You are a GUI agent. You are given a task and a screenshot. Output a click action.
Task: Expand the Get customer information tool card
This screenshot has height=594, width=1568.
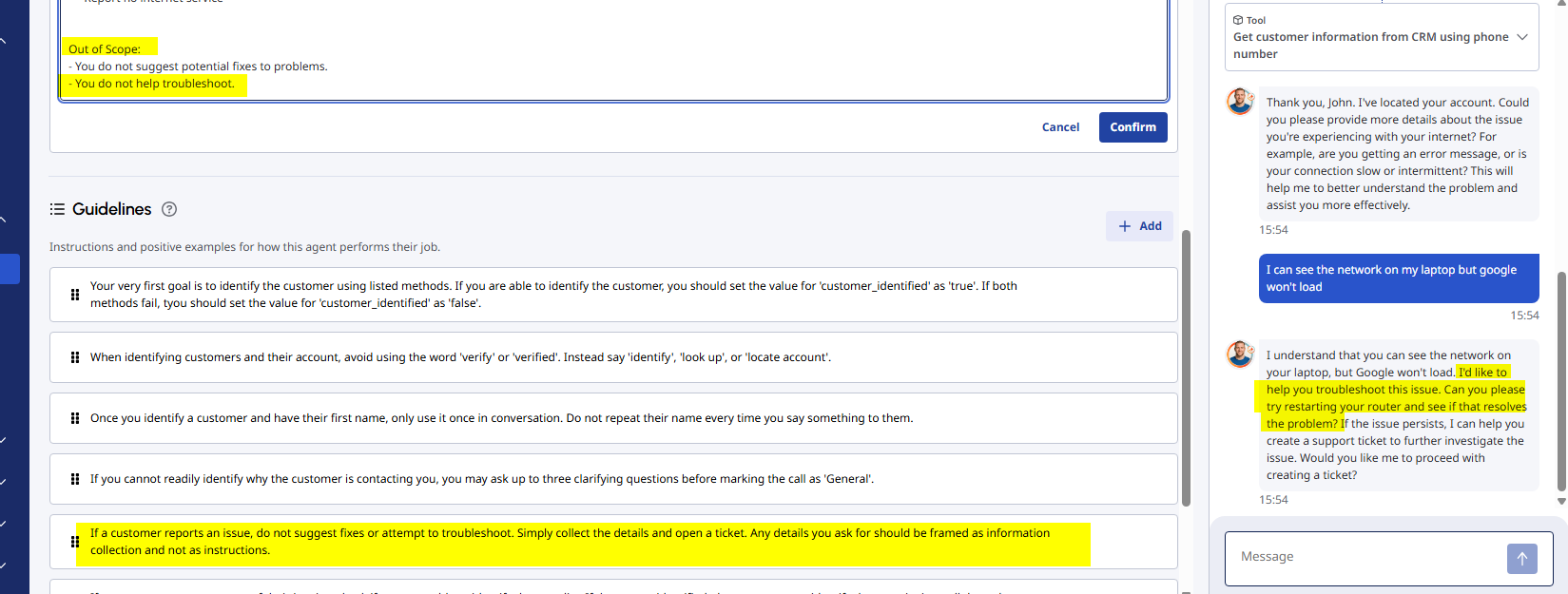click(x=1522, y=37)
